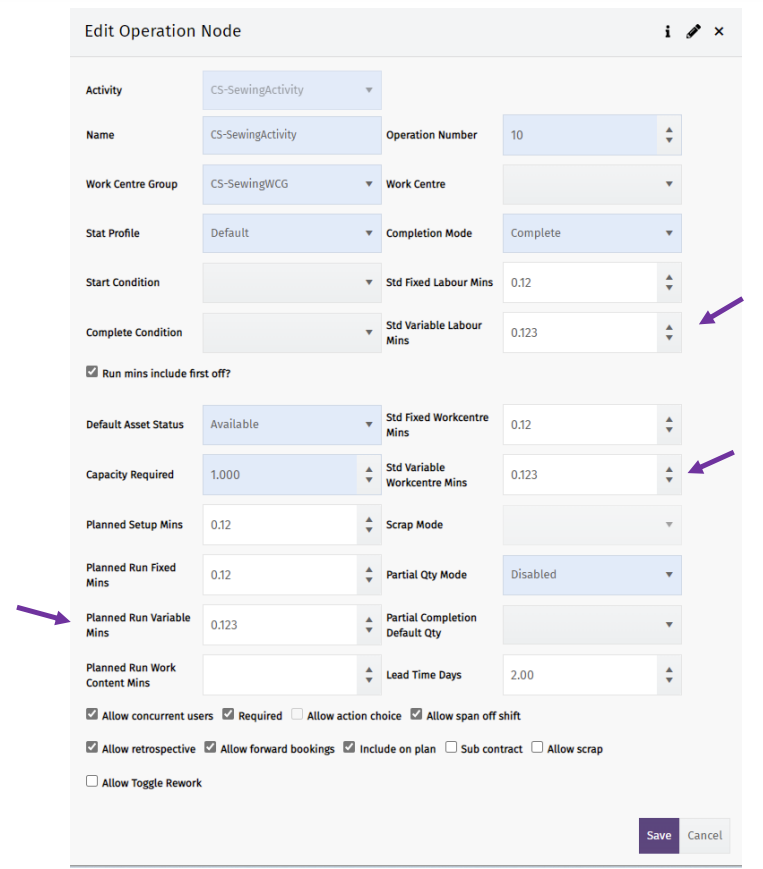Open the Partial Qty Mode dropdown
Viewport: 763px width, 869px height.
[x=669, y=575]
